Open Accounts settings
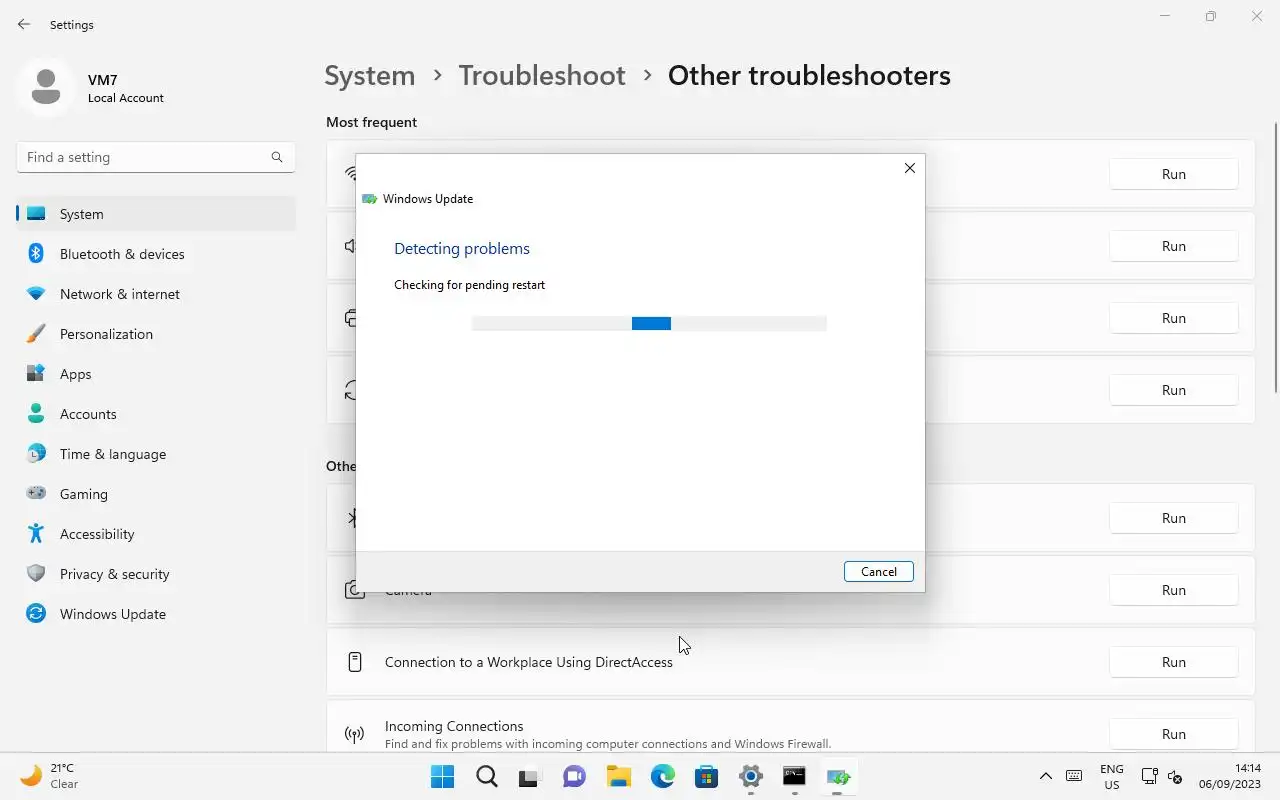The image size is (1280, 800). tap(156, 414)
